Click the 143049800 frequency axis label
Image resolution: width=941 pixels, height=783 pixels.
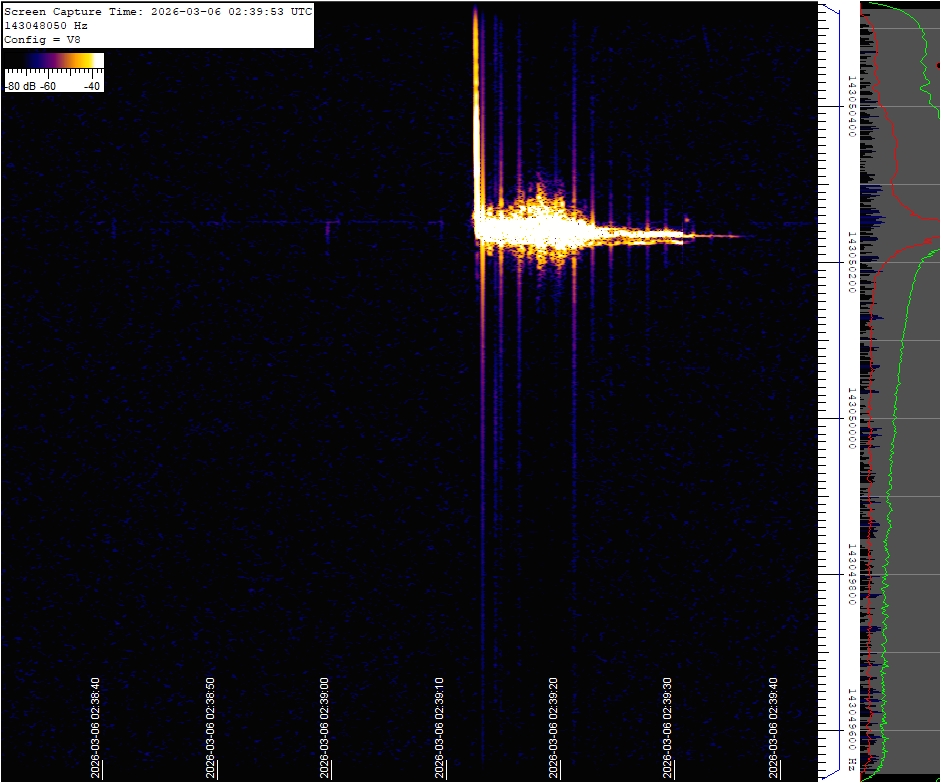[x=852, y=574]
